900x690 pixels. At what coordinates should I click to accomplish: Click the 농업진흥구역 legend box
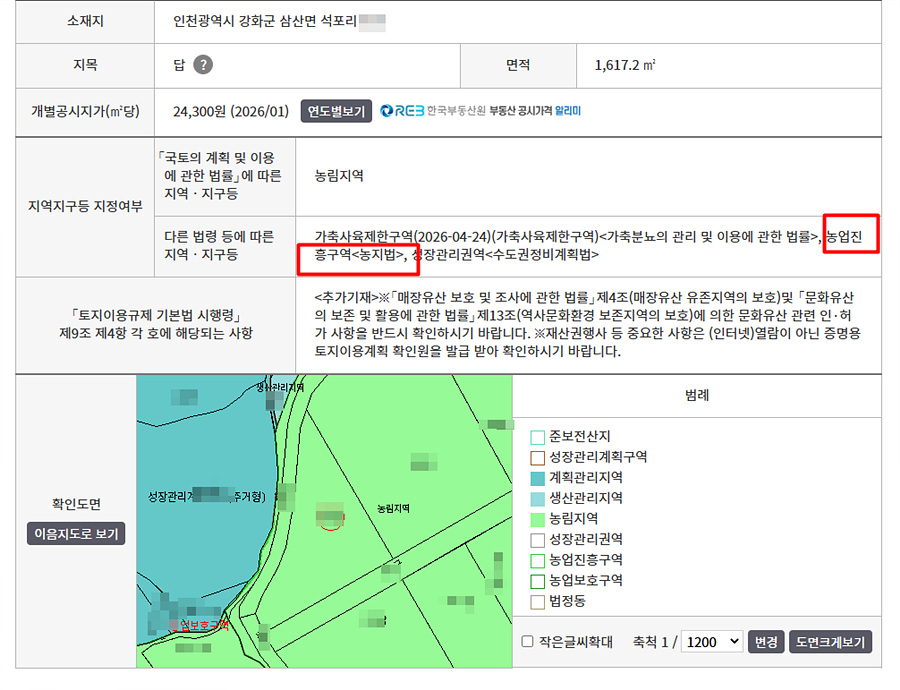[x=537, y=561]
